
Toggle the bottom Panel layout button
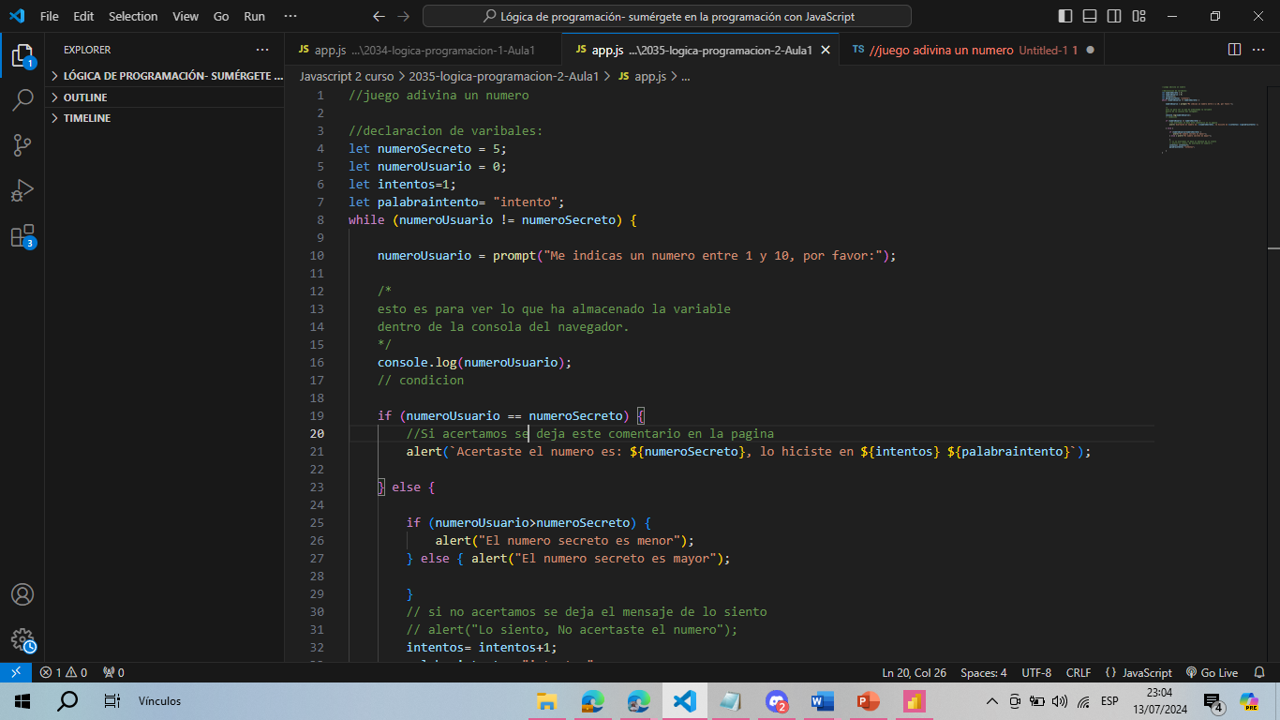coord(1089,16)
